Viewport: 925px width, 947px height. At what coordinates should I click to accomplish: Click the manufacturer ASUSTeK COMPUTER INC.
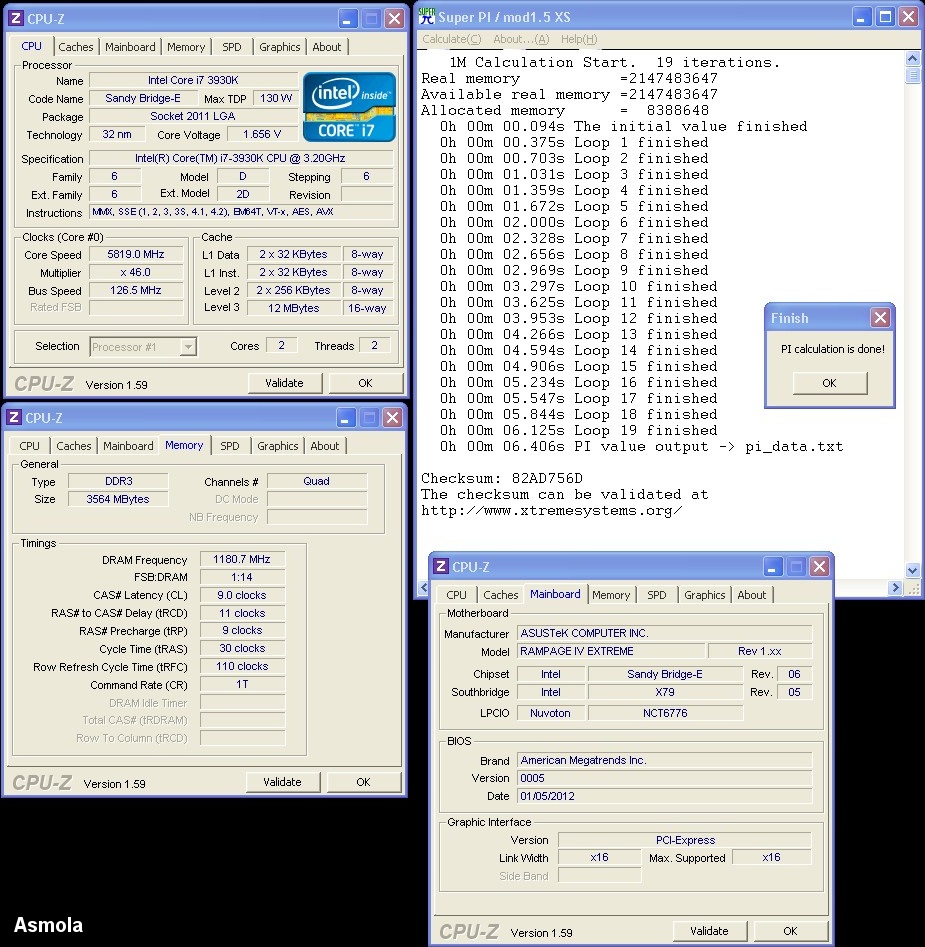coord(664,633)
